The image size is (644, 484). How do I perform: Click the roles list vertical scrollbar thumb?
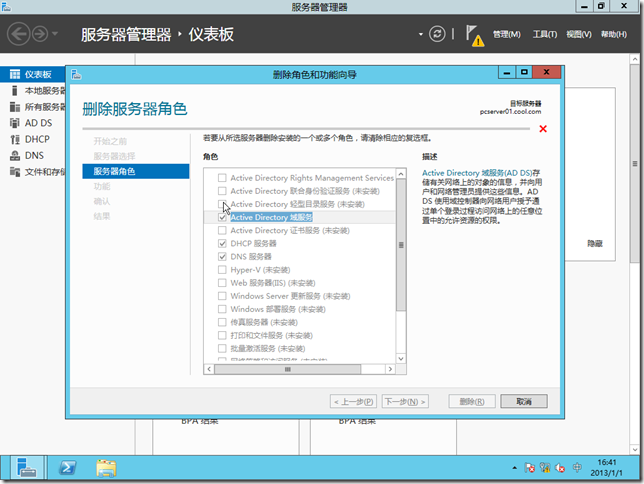[x=401, y=245]
